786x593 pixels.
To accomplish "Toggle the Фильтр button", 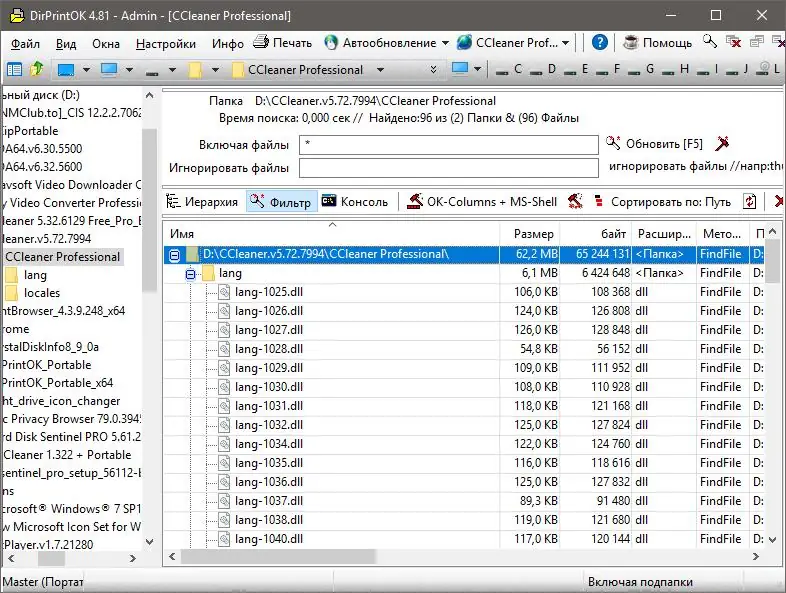I will [281, 202].
